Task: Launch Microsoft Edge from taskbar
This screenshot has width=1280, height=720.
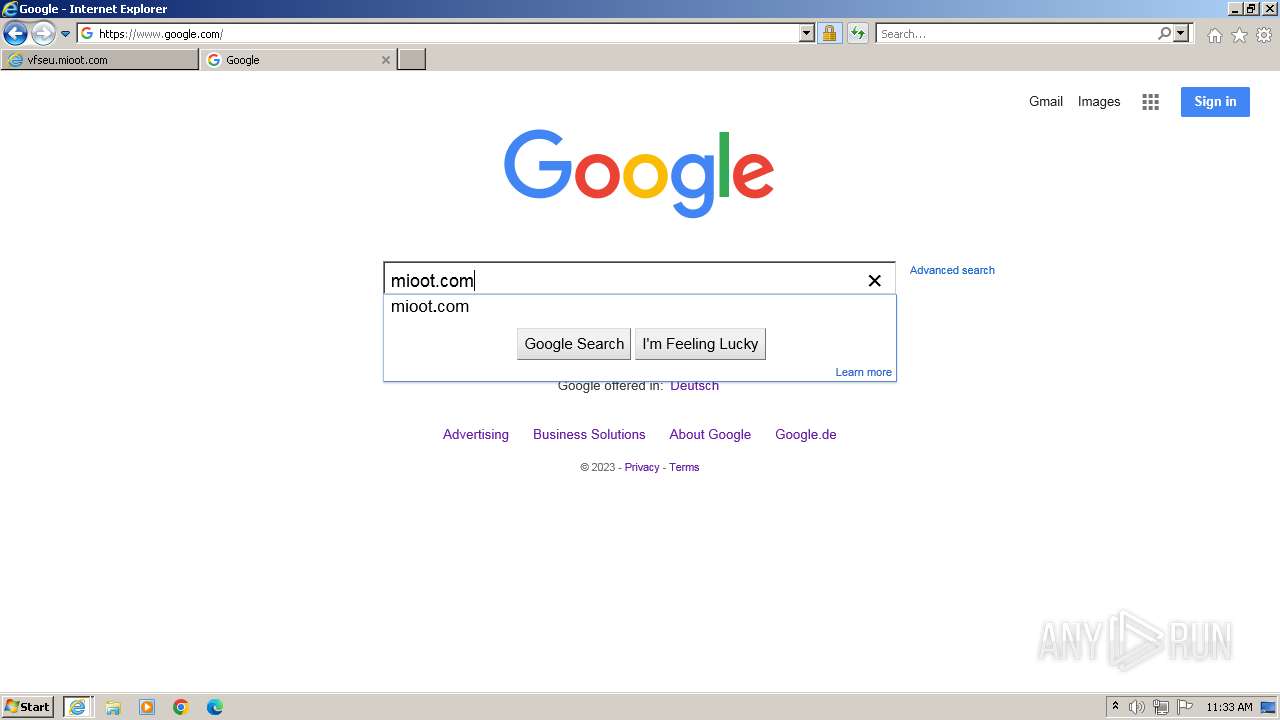Action: tap(215, 707)
